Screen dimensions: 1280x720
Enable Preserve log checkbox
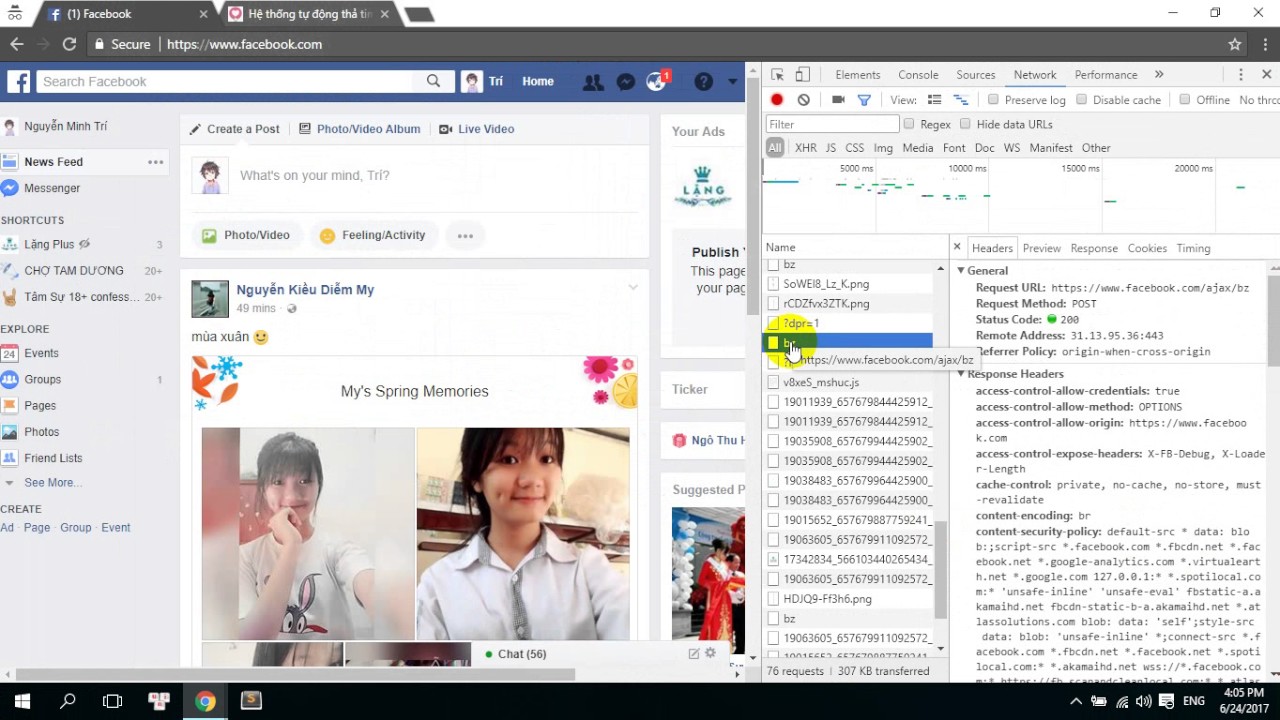click(x=993, y=99)
